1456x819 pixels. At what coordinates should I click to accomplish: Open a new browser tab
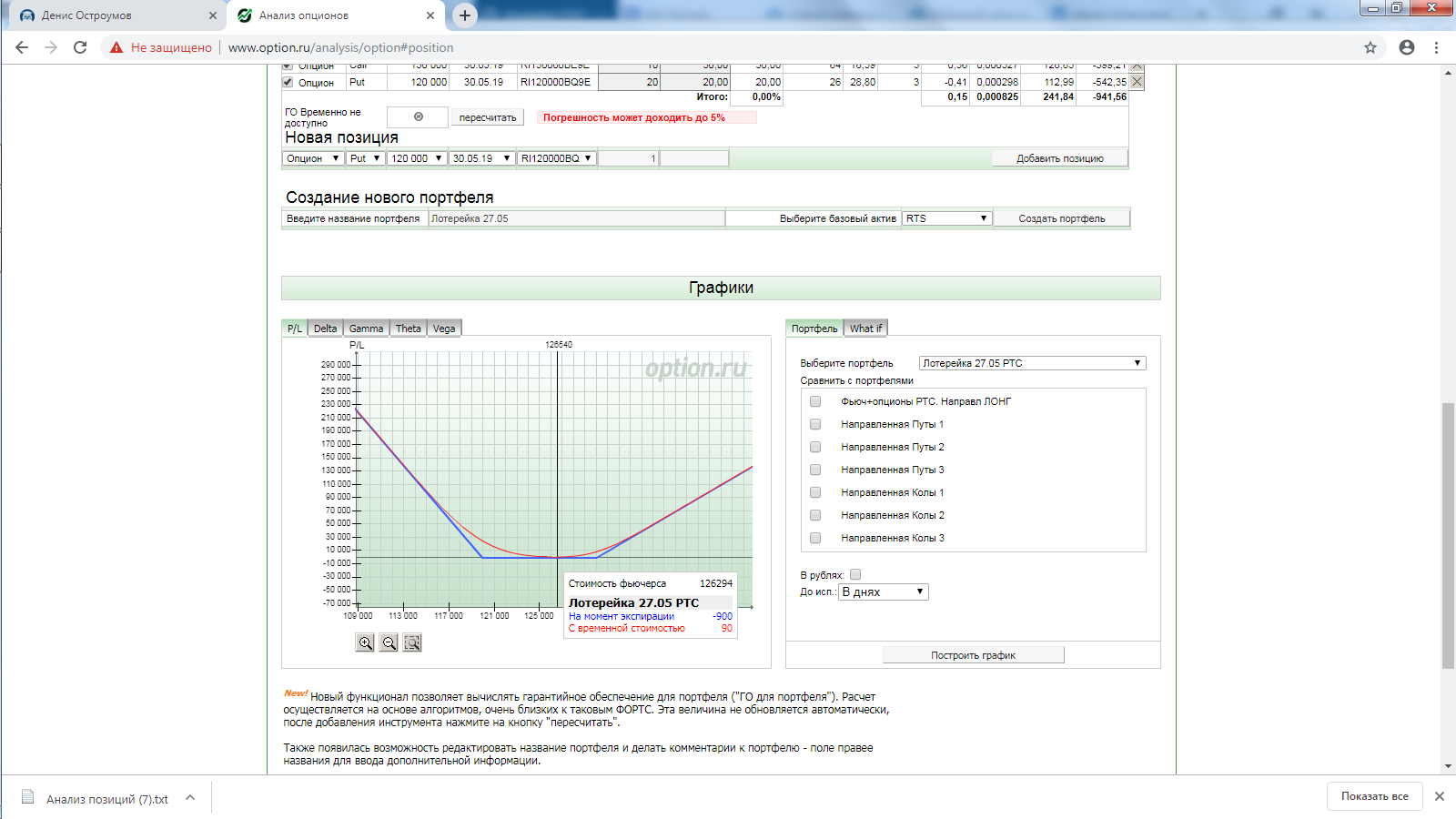point(465,15)
